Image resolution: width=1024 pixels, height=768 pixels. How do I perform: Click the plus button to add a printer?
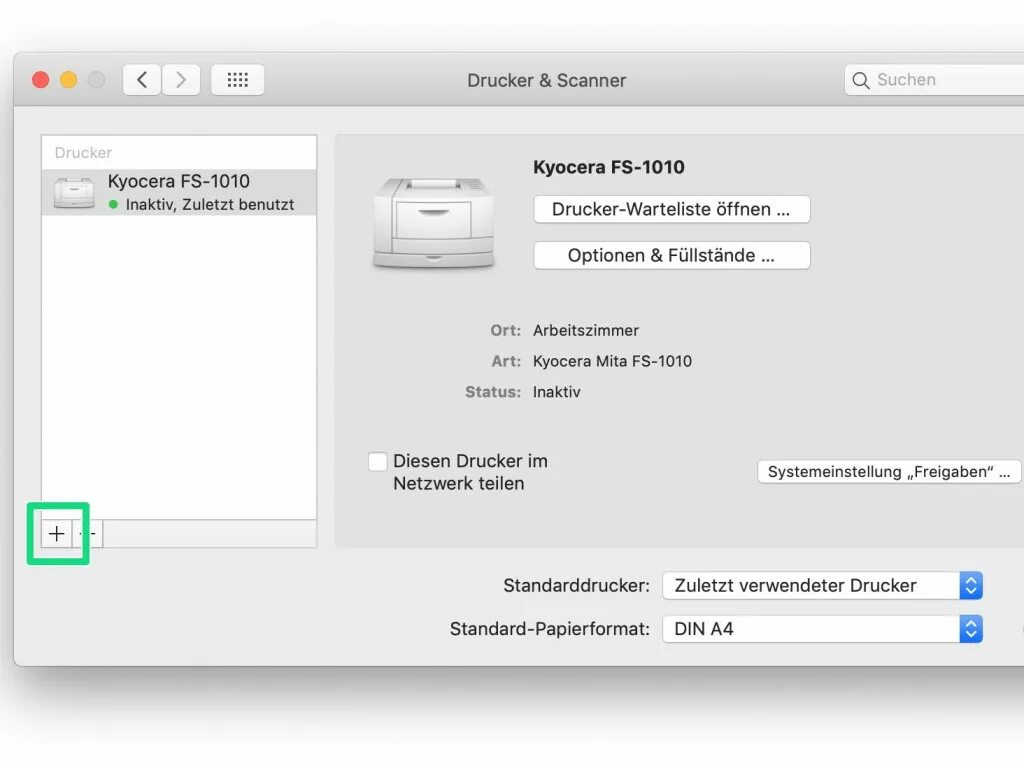tap(57, 534)
